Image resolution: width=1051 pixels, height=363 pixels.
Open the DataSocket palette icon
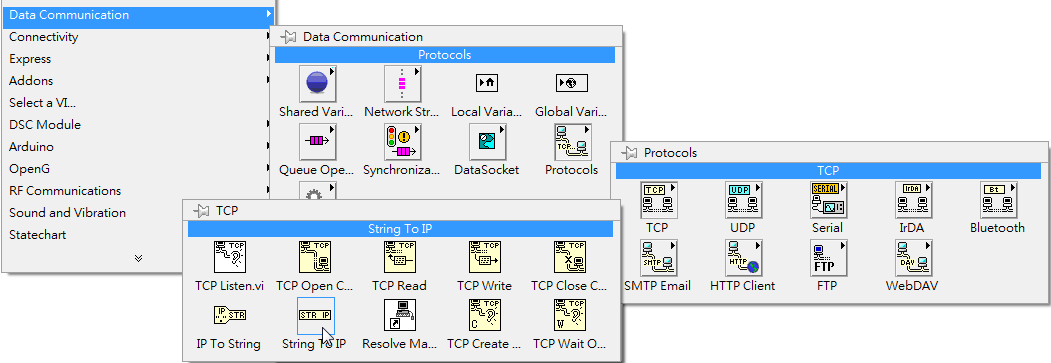487,141
